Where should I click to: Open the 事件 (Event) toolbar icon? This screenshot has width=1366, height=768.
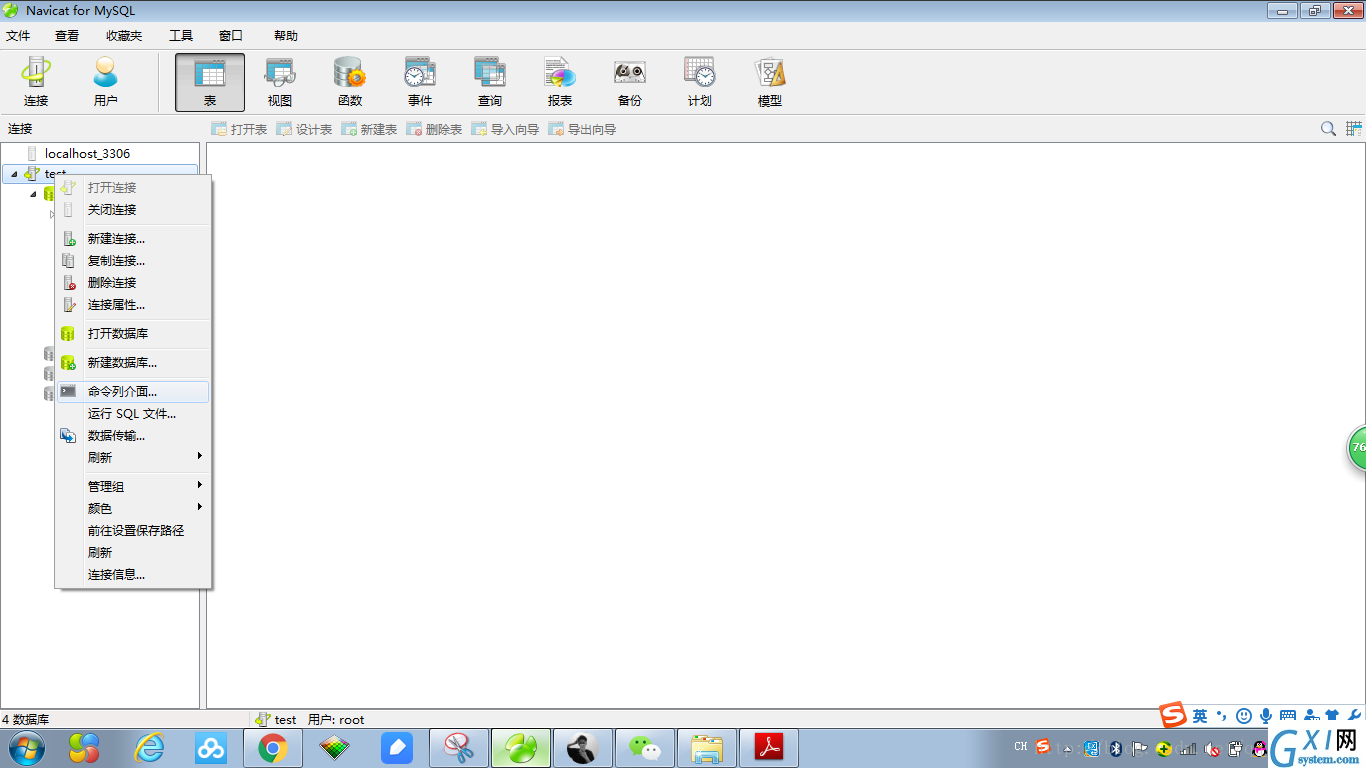point(420,82)
